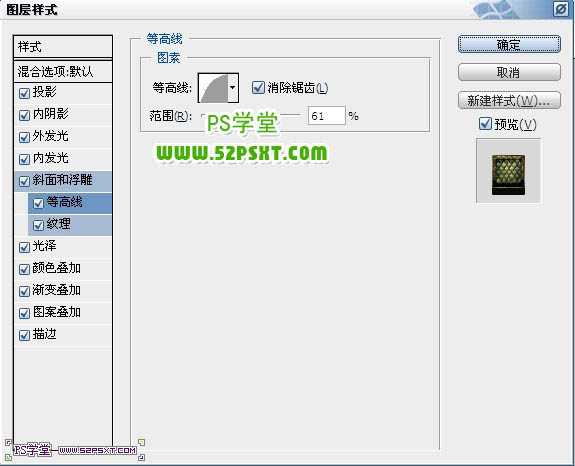
Task: Select the 等高线 sub-item label
Action: 65,202
